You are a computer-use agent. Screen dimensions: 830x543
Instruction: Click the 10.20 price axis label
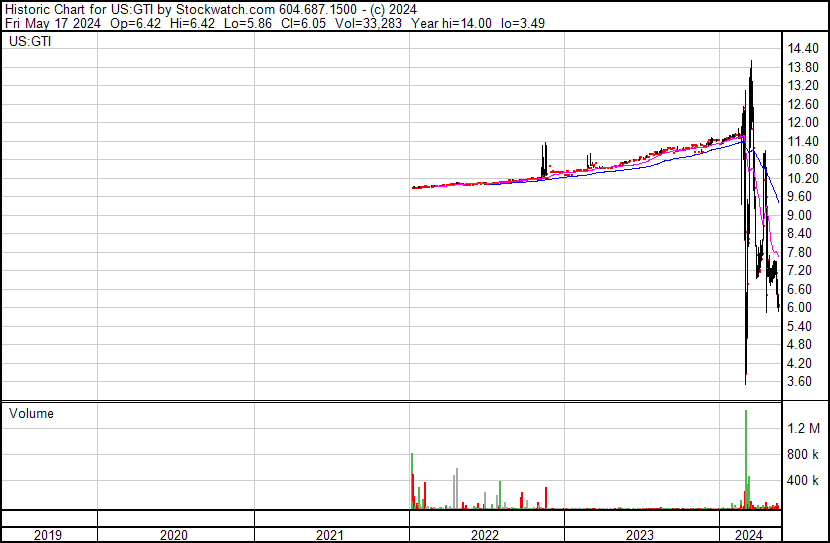[803, 178]
